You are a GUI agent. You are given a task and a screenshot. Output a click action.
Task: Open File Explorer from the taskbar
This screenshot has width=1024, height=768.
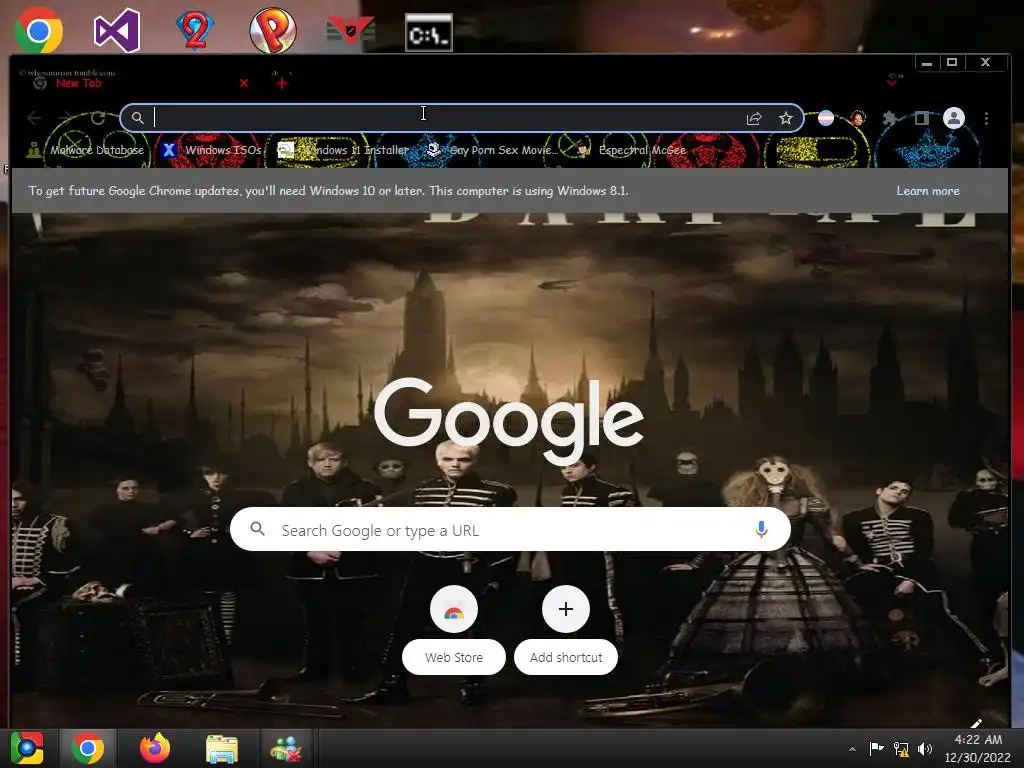(222, 749)
